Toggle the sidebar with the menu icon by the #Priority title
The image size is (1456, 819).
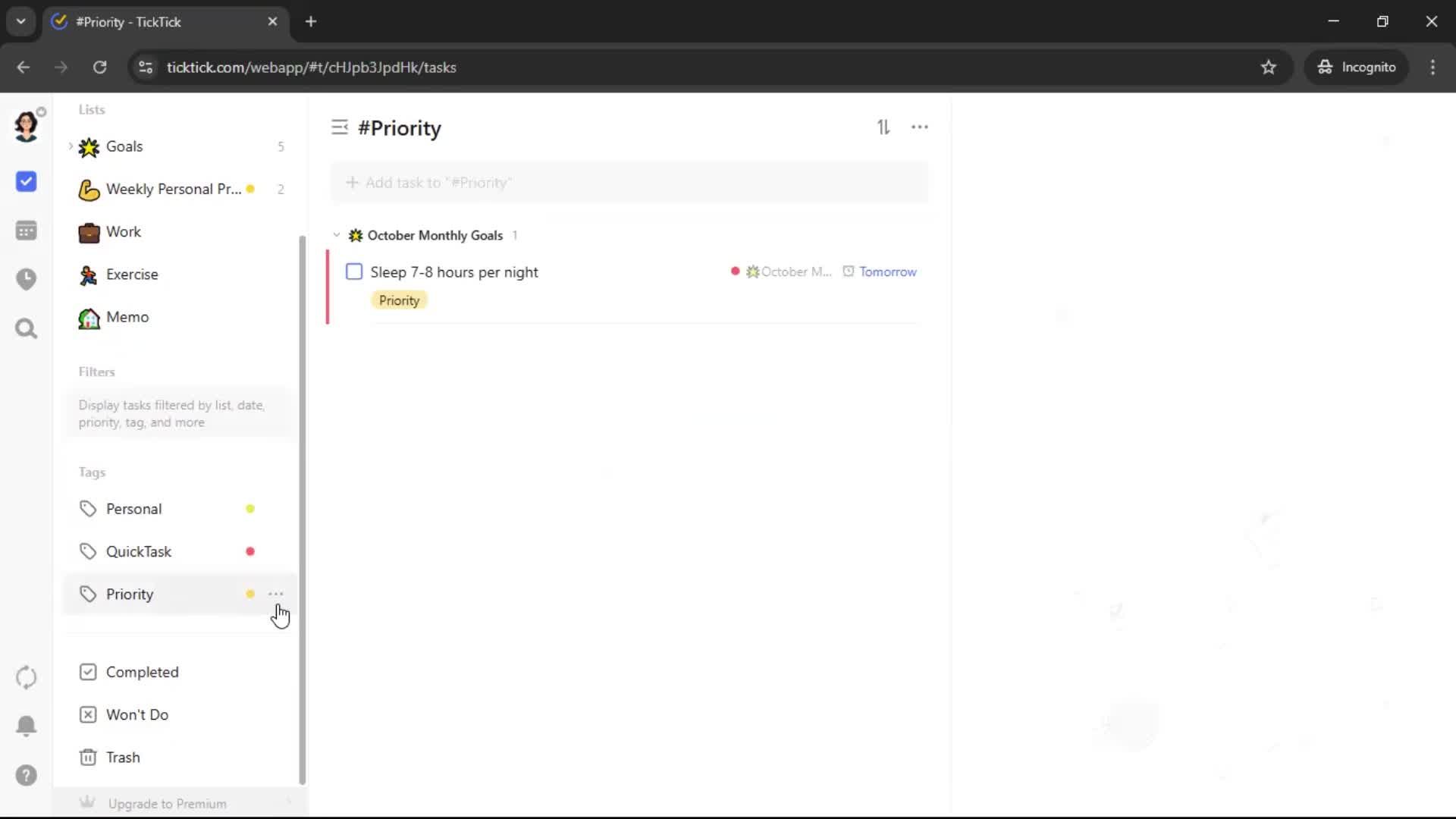click(339, 127)
